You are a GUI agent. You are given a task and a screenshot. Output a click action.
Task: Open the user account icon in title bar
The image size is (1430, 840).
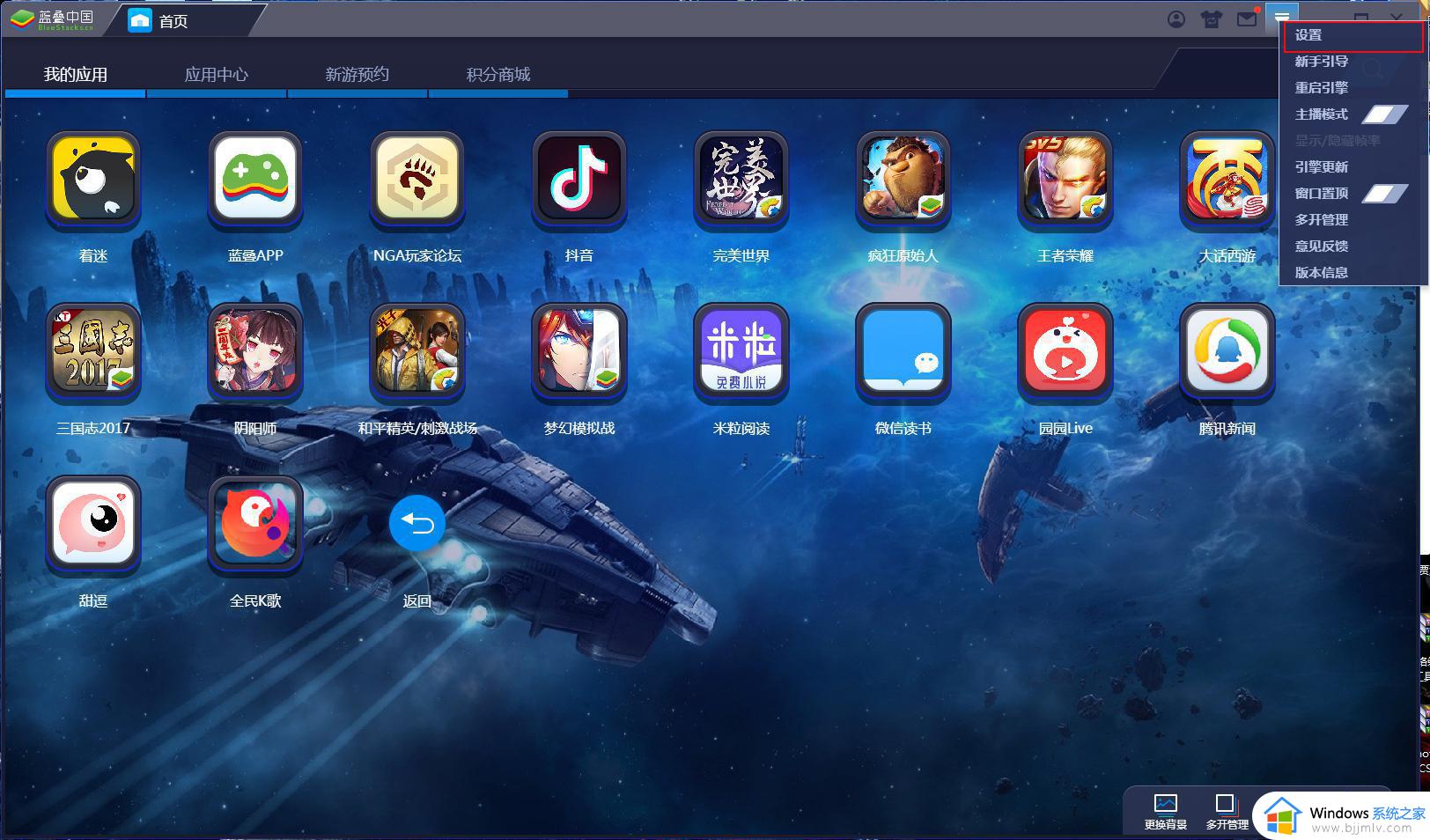tap(1176, 19)
